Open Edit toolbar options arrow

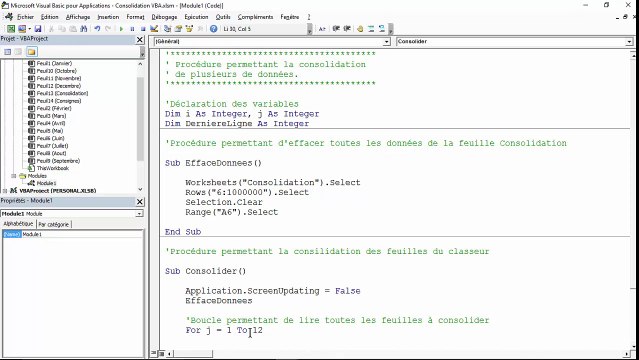coord(391,29)
